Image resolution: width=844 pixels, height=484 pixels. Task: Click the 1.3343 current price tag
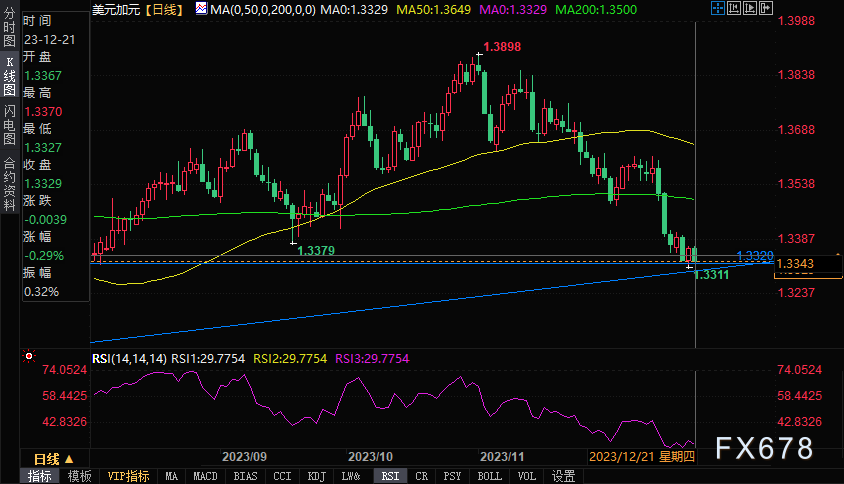click(x=796, y=264)
